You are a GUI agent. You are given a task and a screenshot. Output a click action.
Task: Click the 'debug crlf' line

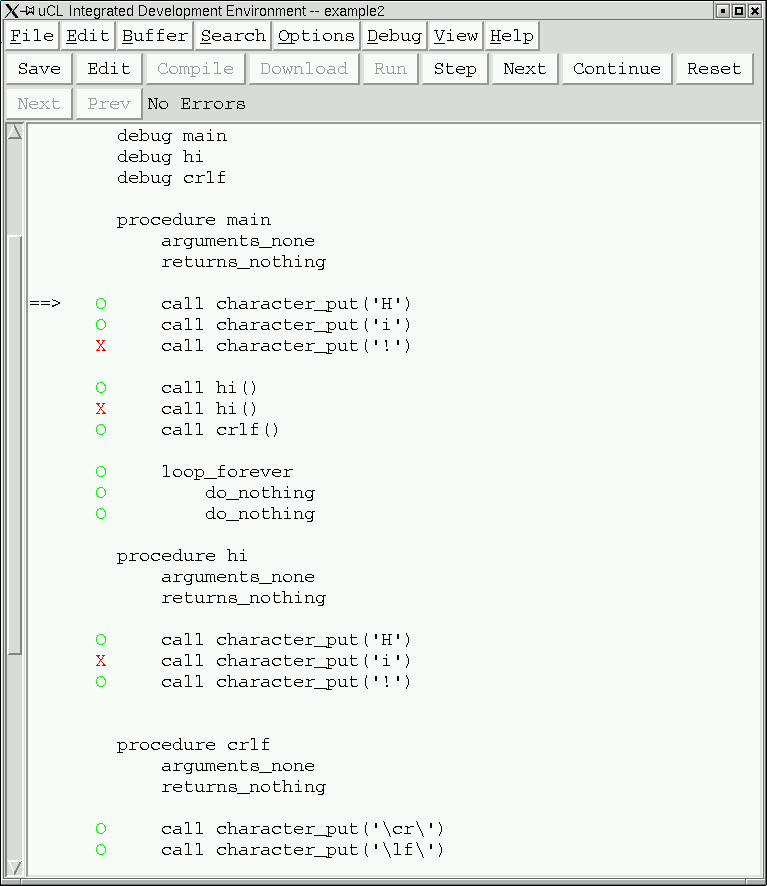(x=171, y=178)
